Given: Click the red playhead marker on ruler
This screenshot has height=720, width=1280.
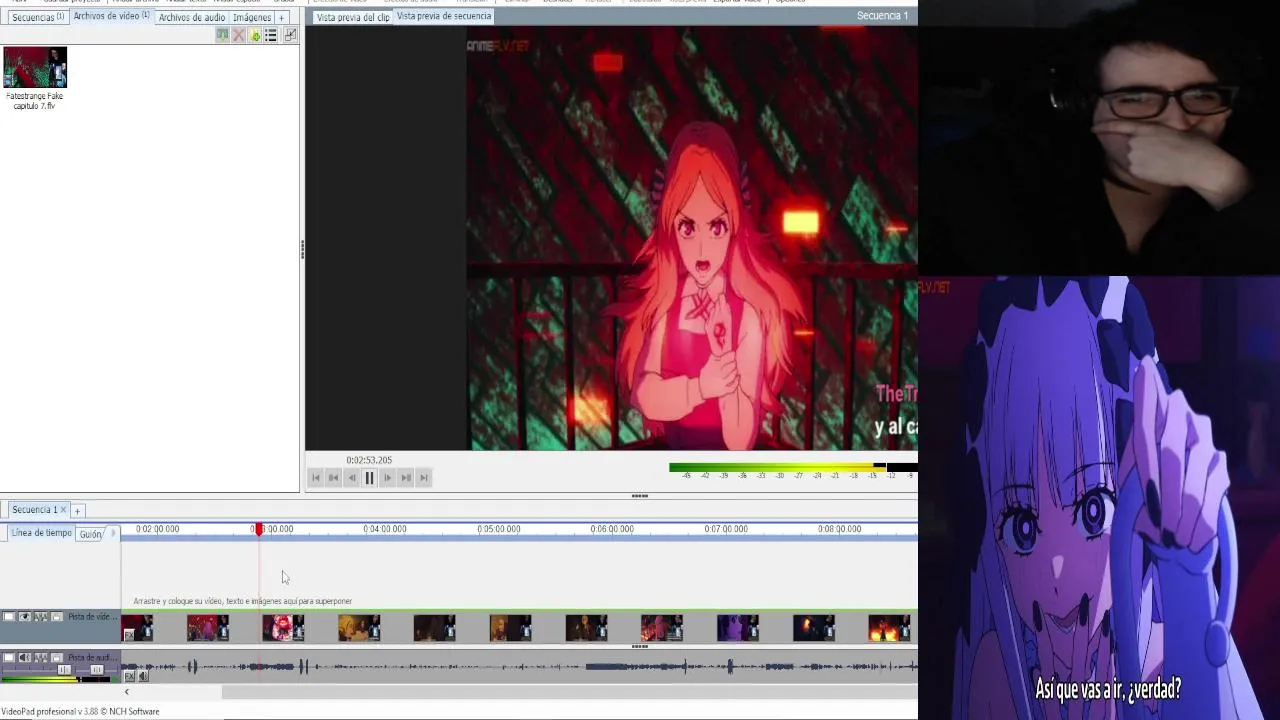Looking at the screenshot, I should 259,529.
